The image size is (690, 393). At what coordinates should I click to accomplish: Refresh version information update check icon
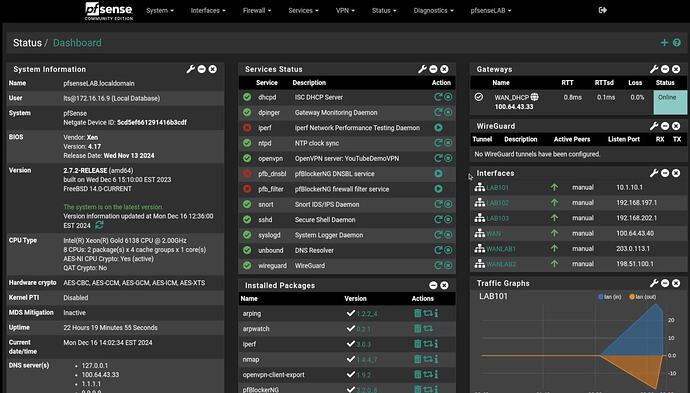click(99, 225)
